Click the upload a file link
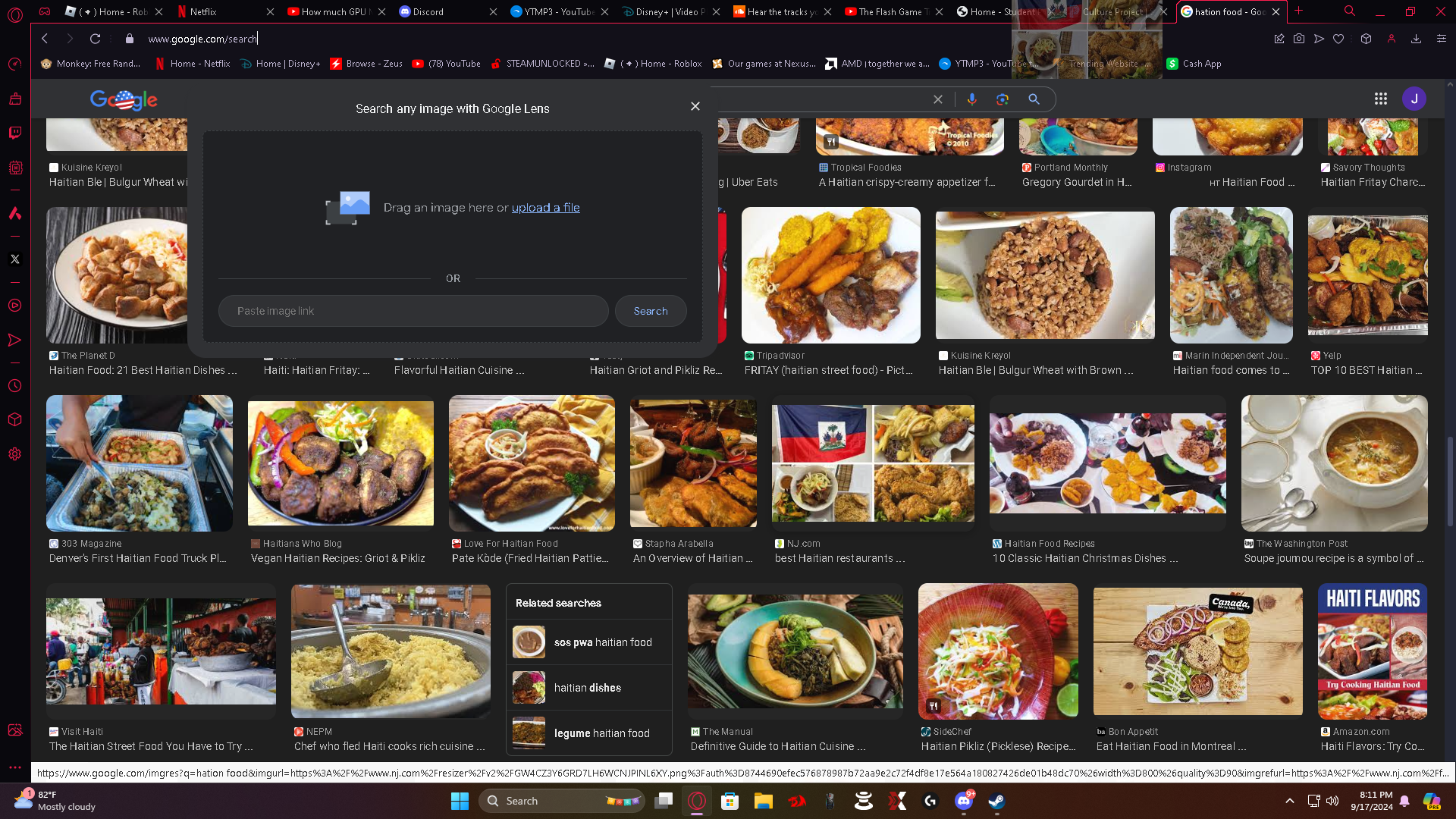The image size is (1456, 819). click(x=545, y=208)
